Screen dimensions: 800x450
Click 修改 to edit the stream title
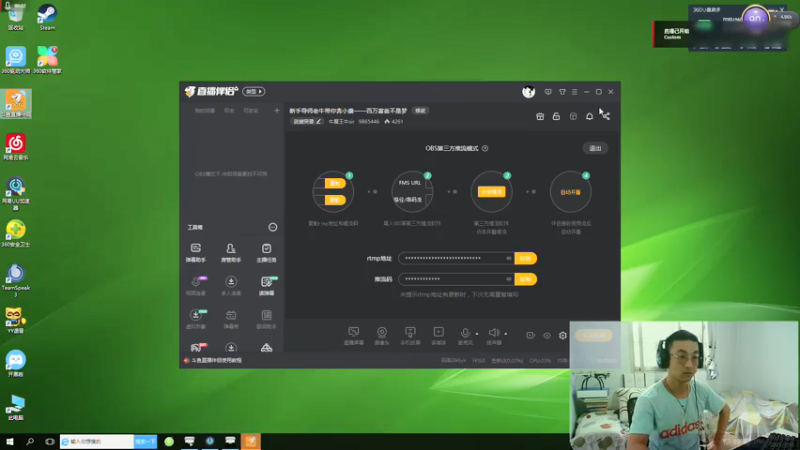pyautogui.click(x=420, y=111)
